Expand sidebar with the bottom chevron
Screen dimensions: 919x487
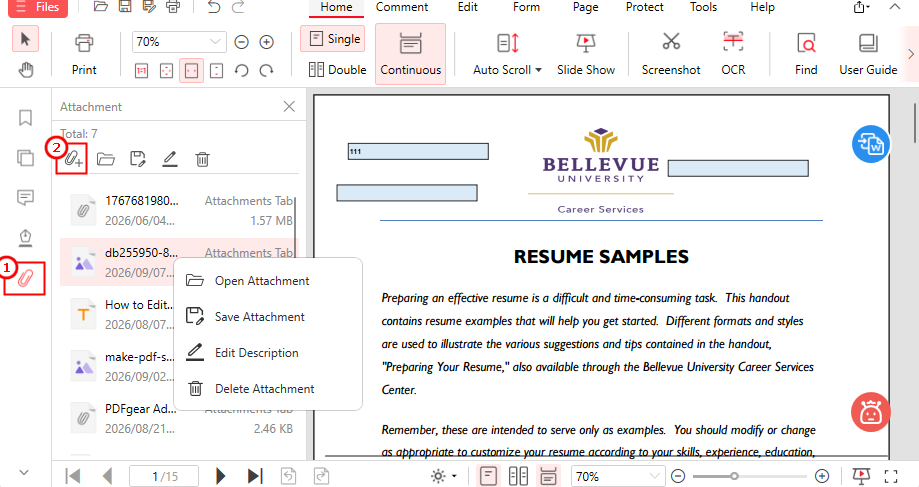click(25, 472)
